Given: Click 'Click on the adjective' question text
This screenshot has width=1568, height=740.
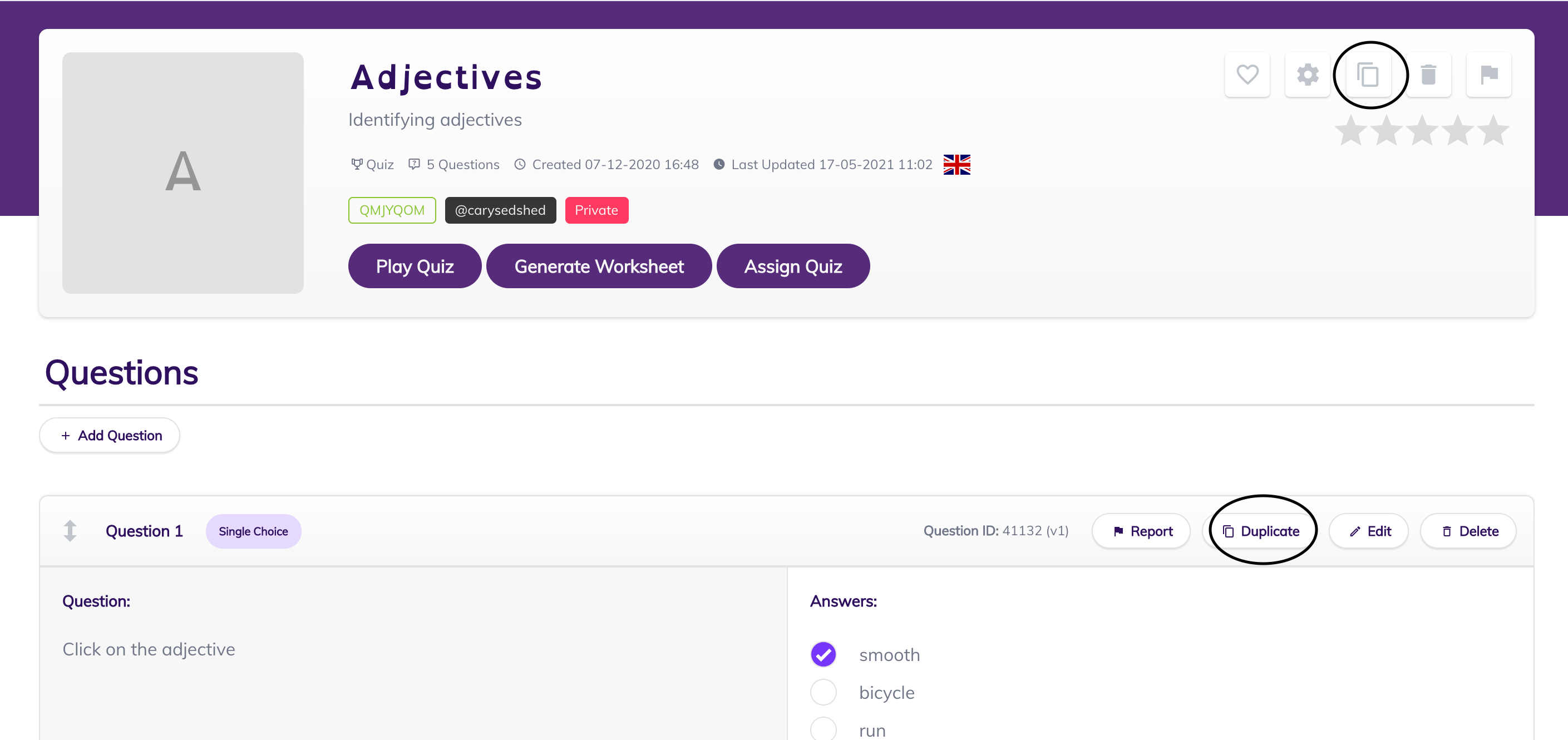Looking at the screenshot, I should coord(149,649).
